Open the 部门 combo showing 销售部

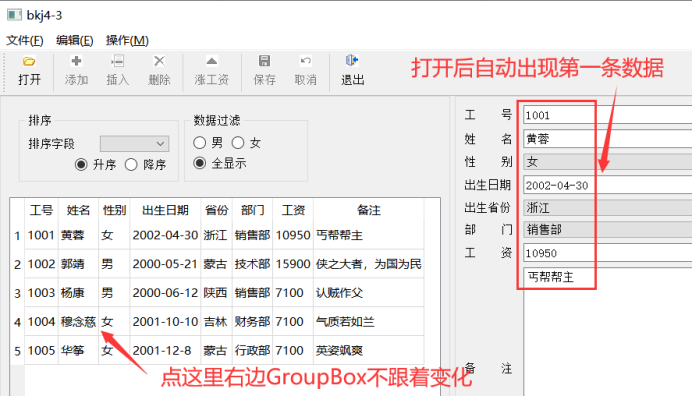pyautogui.click(x=608, y=230)
